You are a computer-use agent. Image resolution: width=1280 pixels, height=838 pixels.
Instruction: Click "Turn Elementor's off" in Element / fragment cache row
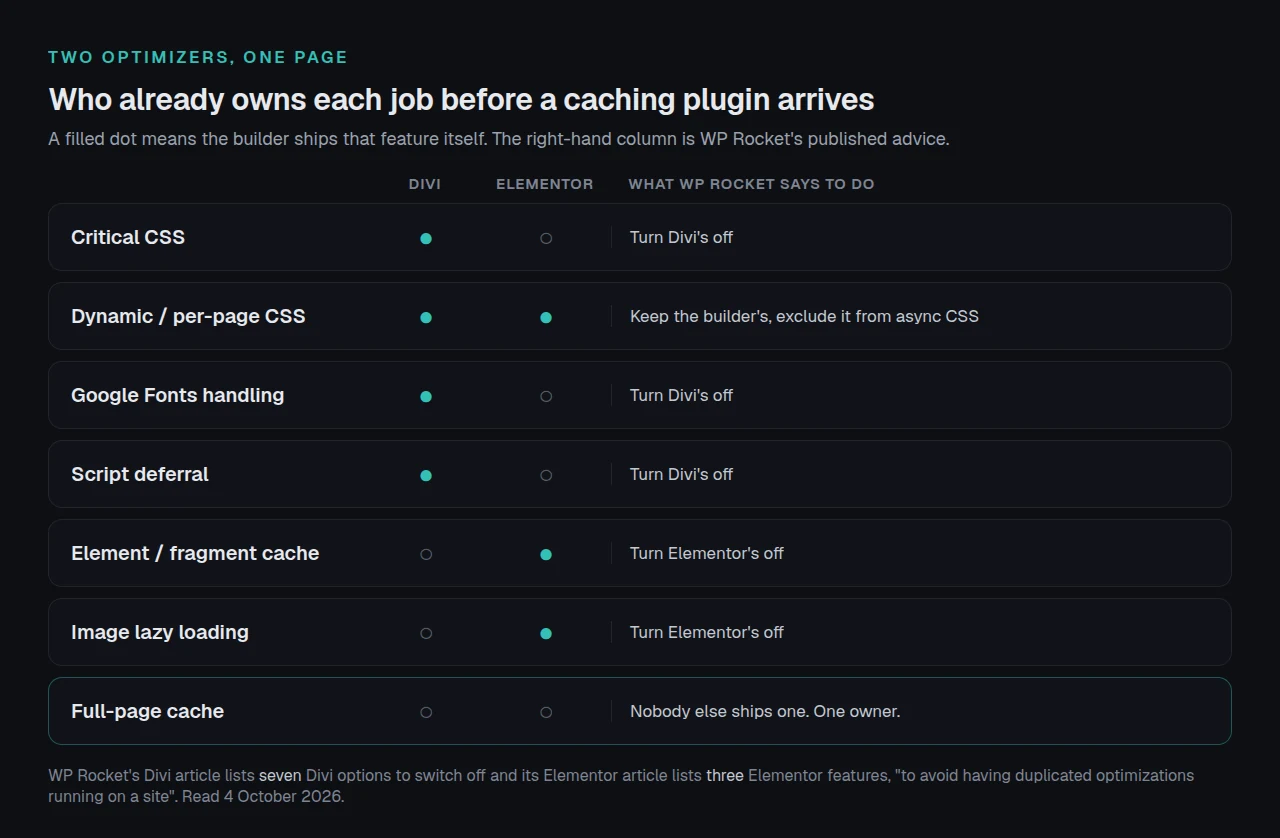(x=707, y=553)
